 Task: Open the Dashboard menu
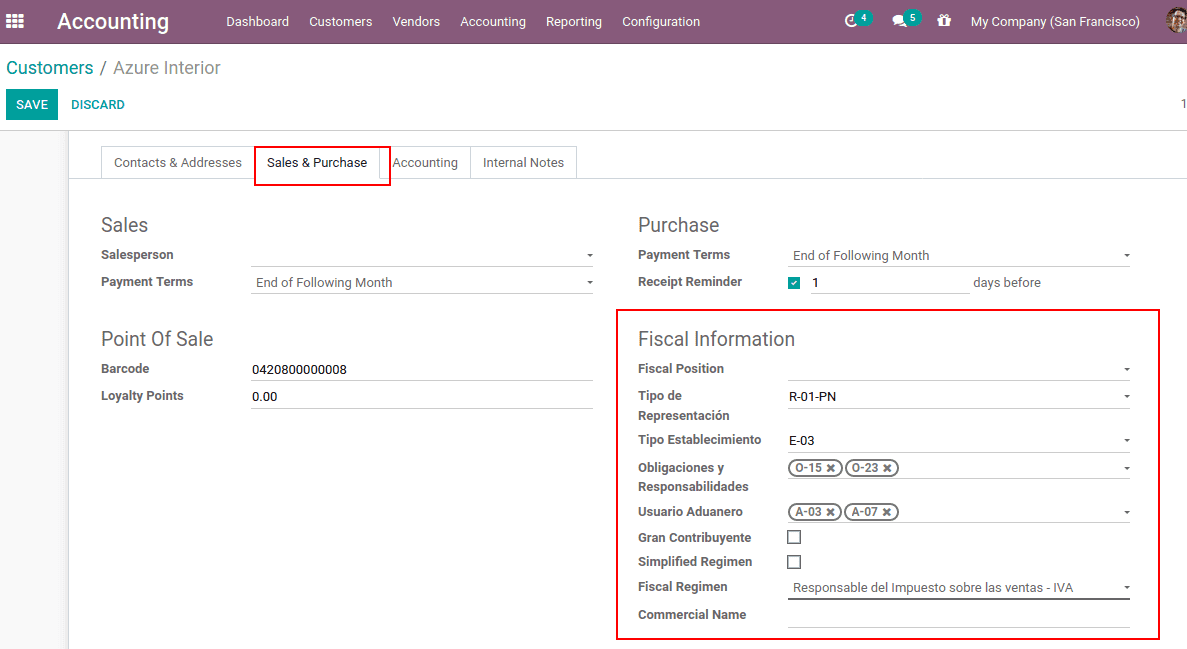(257, 21)
